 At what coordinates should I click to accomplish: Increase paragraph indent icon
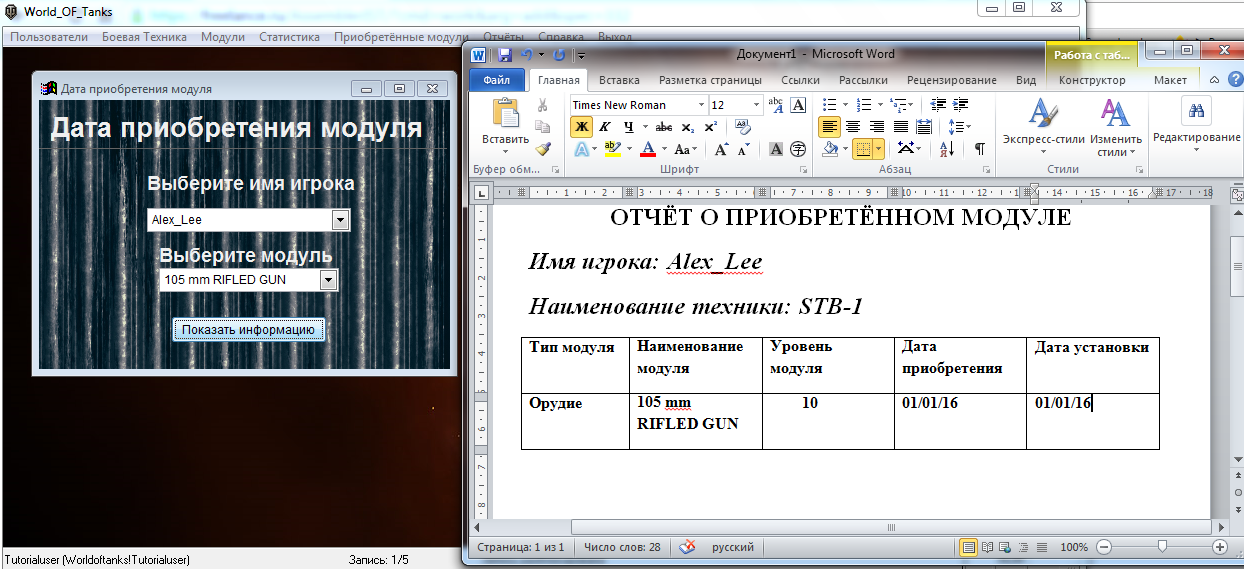coord(962,104)
